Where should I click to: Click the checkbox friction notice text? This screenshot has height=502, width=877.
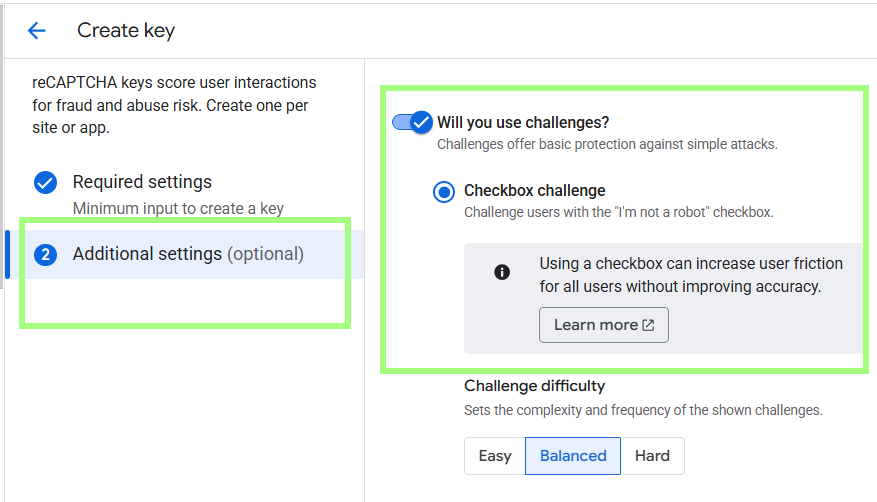coord(691,275)
